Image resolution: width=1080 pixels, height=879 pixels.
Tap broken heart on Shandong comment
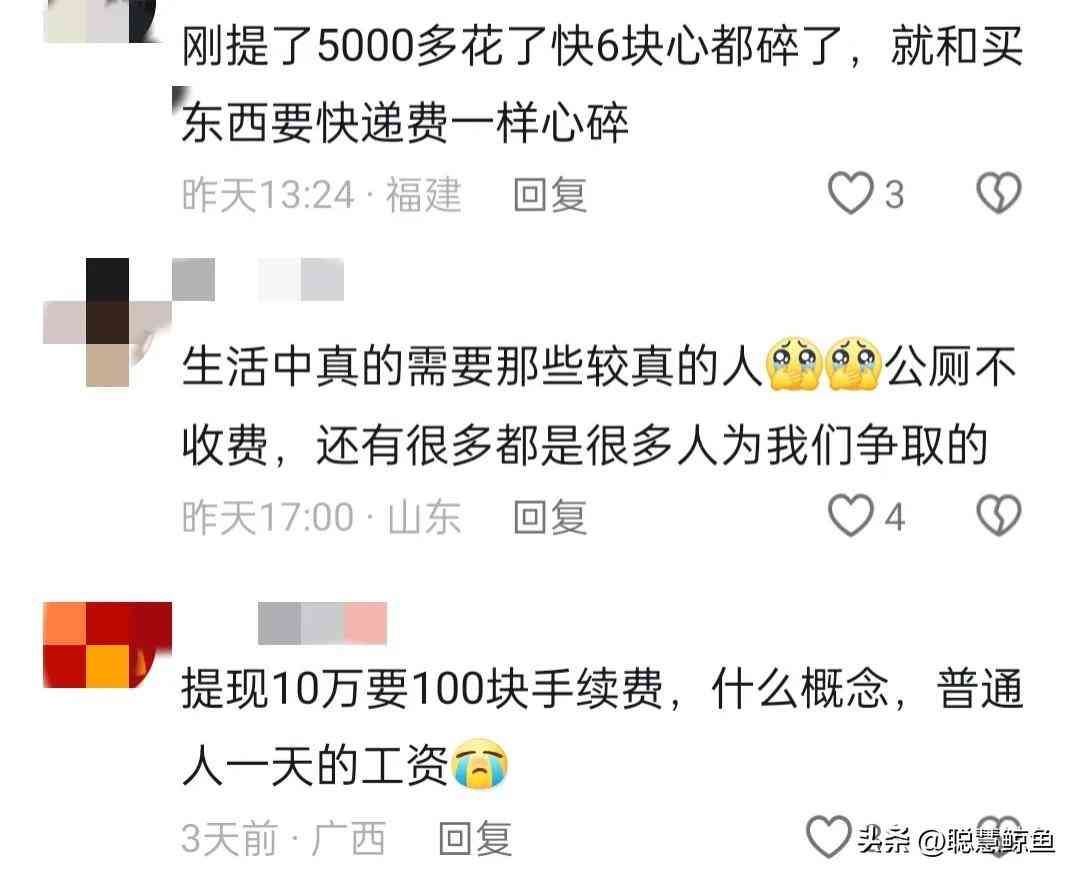click(x=999, y=516)
